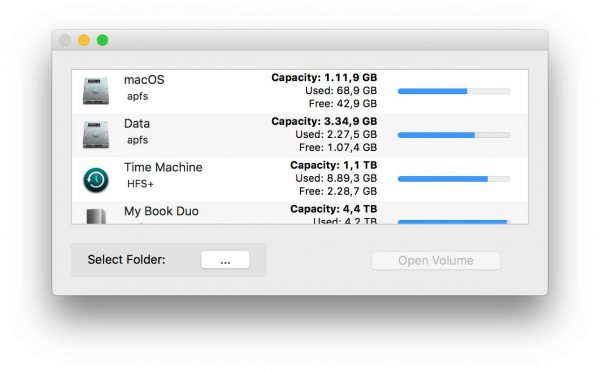Zoom window with green button
This screenshot has width=600, height=370.
click(x=103, y=40)
